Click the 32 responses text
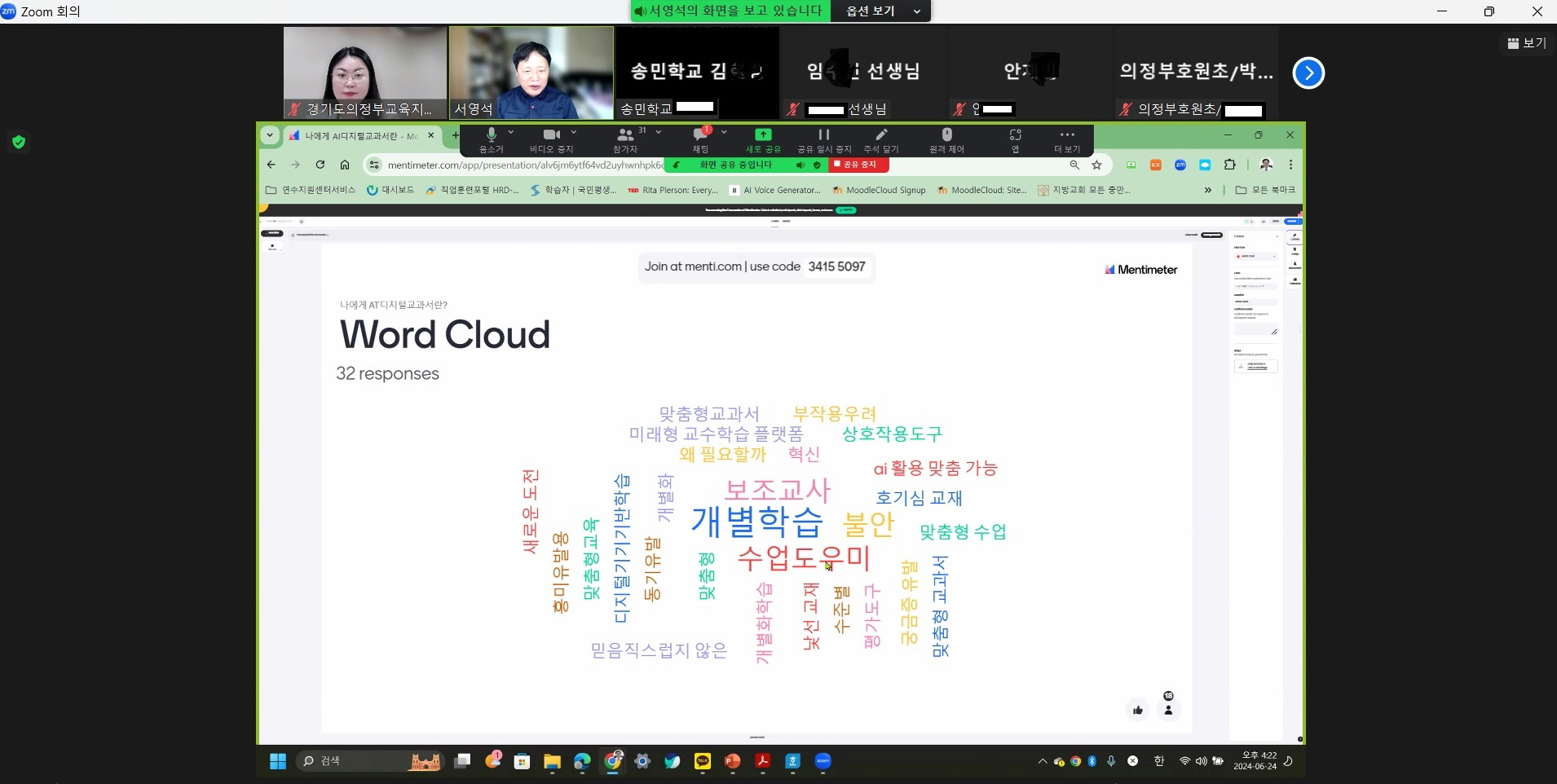 (x=388, y=373)
